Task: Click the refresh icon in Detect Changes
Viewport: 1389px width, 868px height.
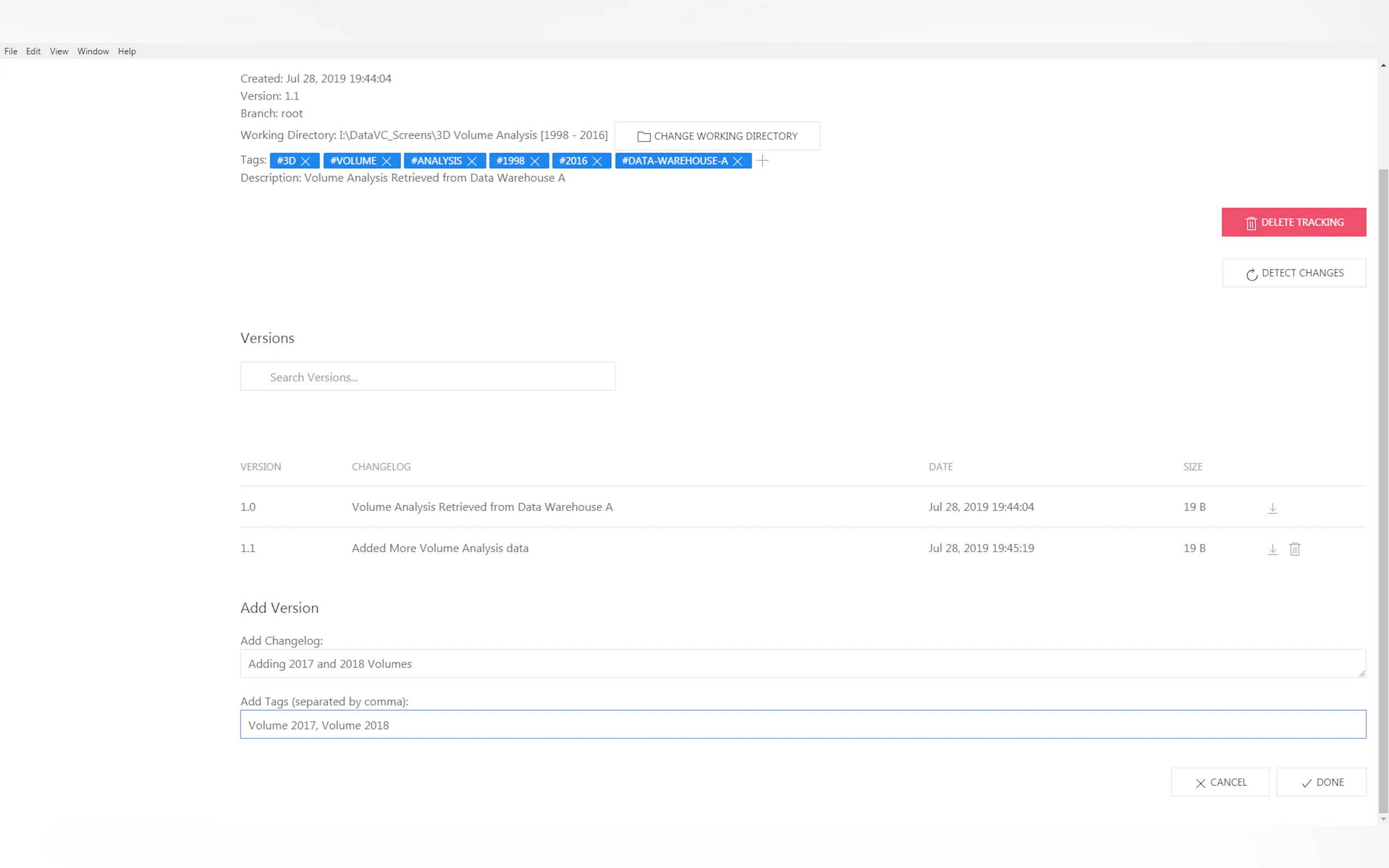Action: pos(1252,274)
